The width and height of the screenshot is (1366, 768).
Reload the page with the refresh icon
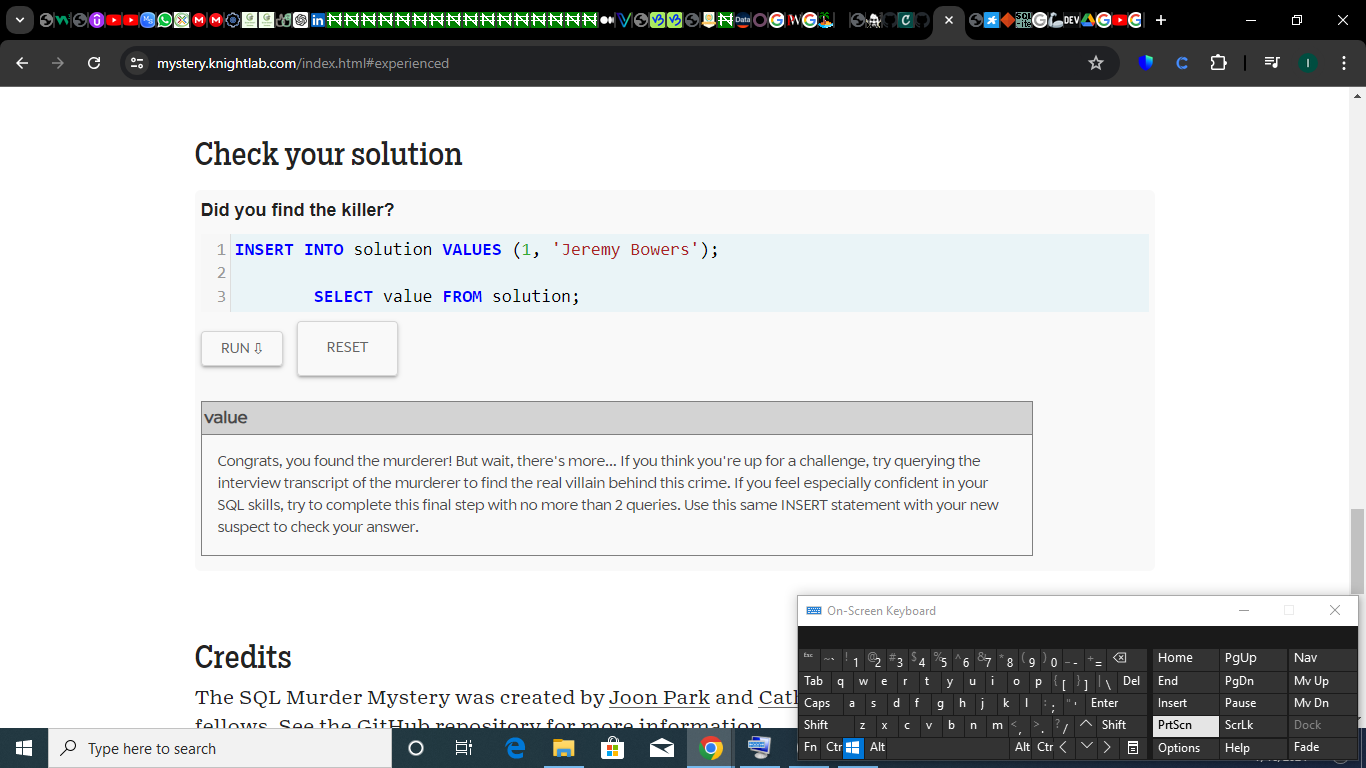tap(94, 63)
